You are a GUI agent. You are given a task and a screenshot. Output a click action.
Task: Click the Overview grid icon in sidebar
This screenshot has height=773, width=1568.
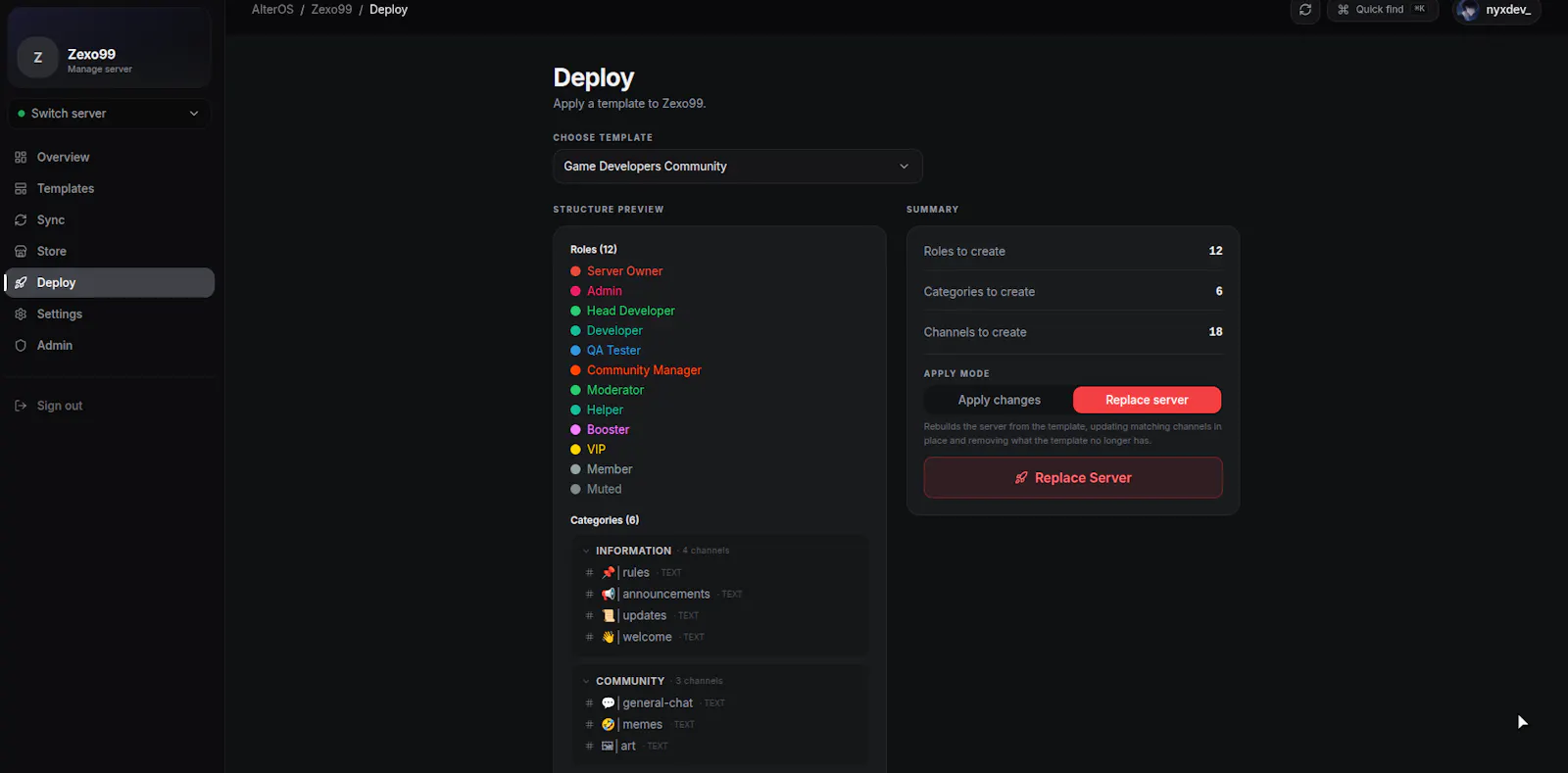21,158
